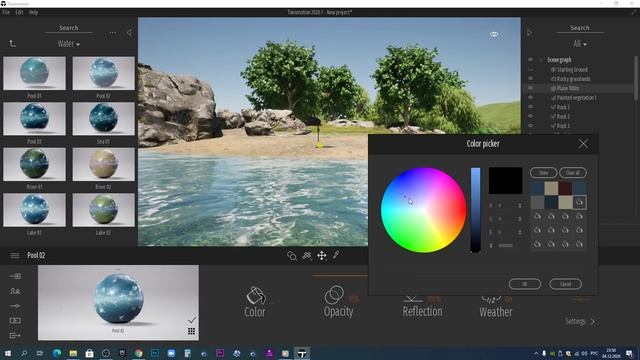Open the Settings dock icon with arrow line

15,306
